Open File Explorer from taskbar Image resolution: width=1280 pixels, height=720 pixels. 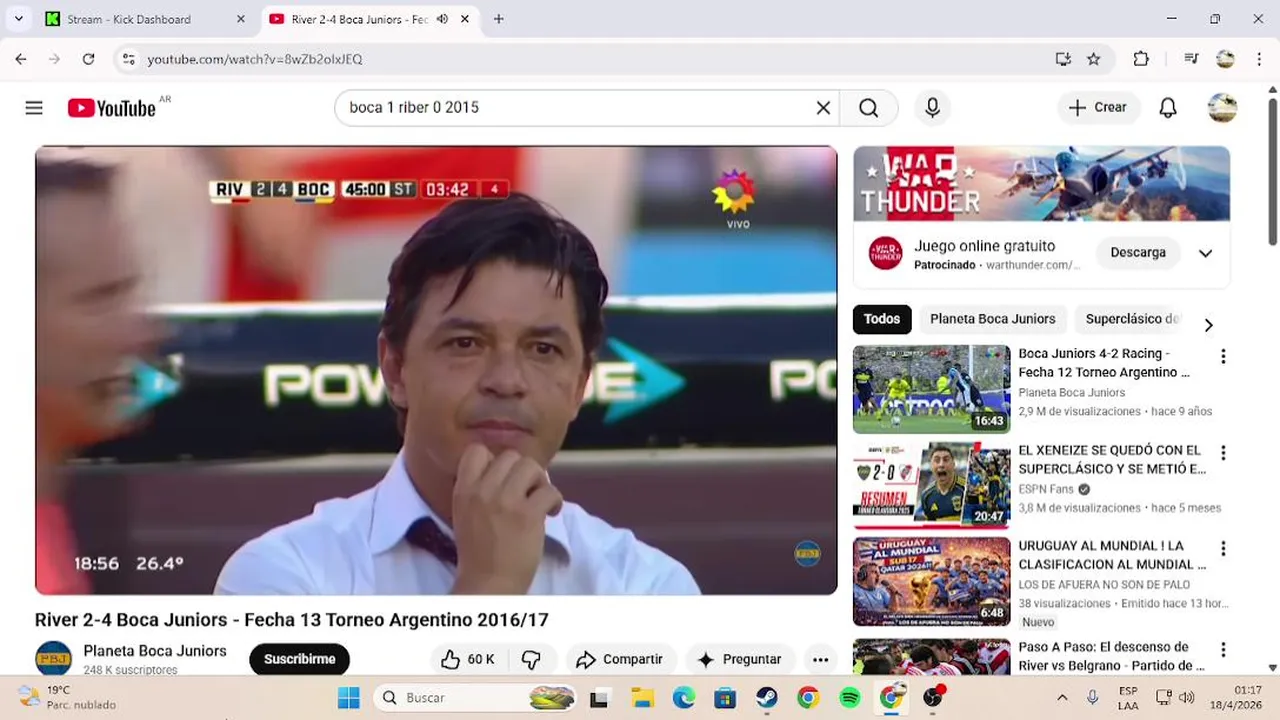pyautogui.click(x=642, y=697)
